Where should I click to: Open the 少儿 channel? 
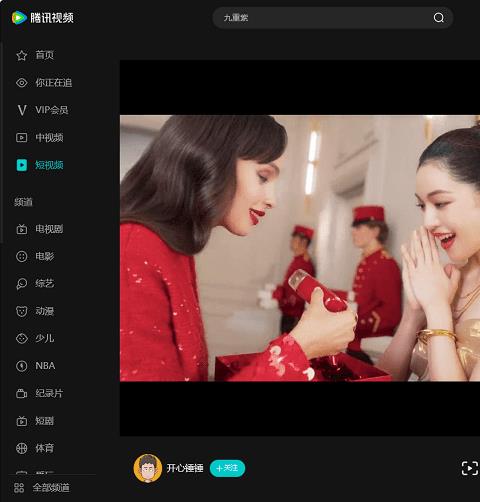pyautogui.click(x=45, y=339)
